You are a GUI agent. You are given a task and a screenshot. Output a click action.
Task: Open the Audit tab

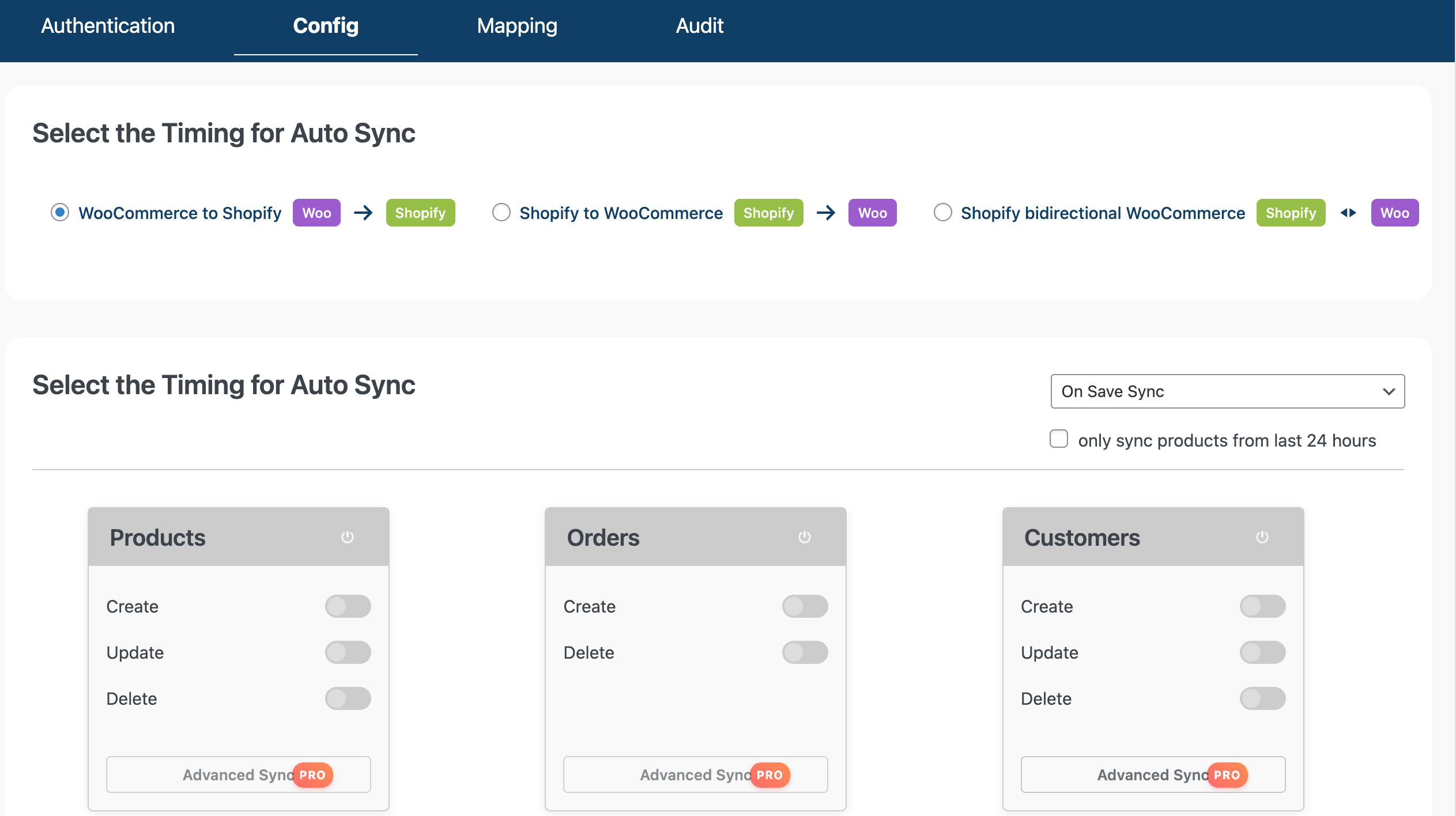[x=699, y=26]
